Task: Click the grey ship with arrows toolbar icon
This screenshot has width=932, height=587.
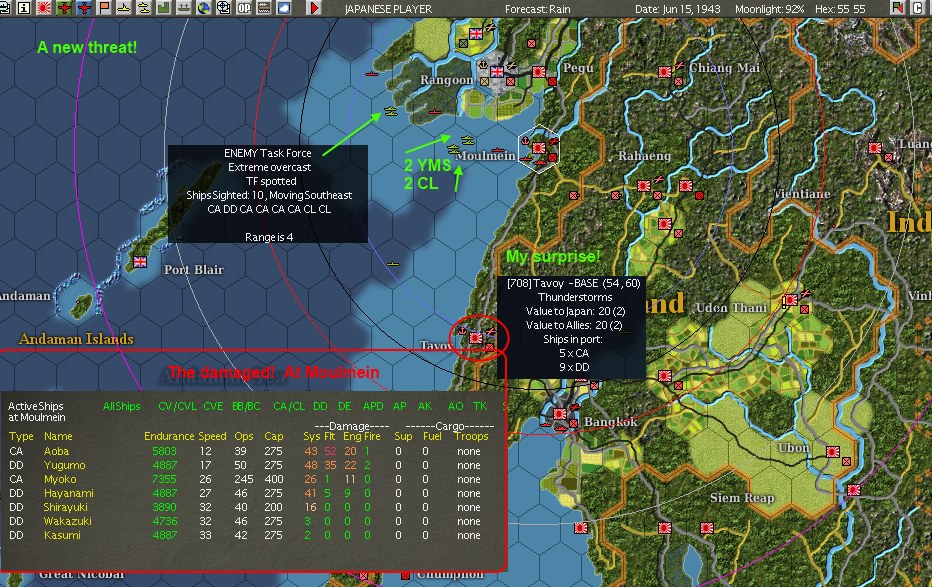Action: [x=184, y=8]
